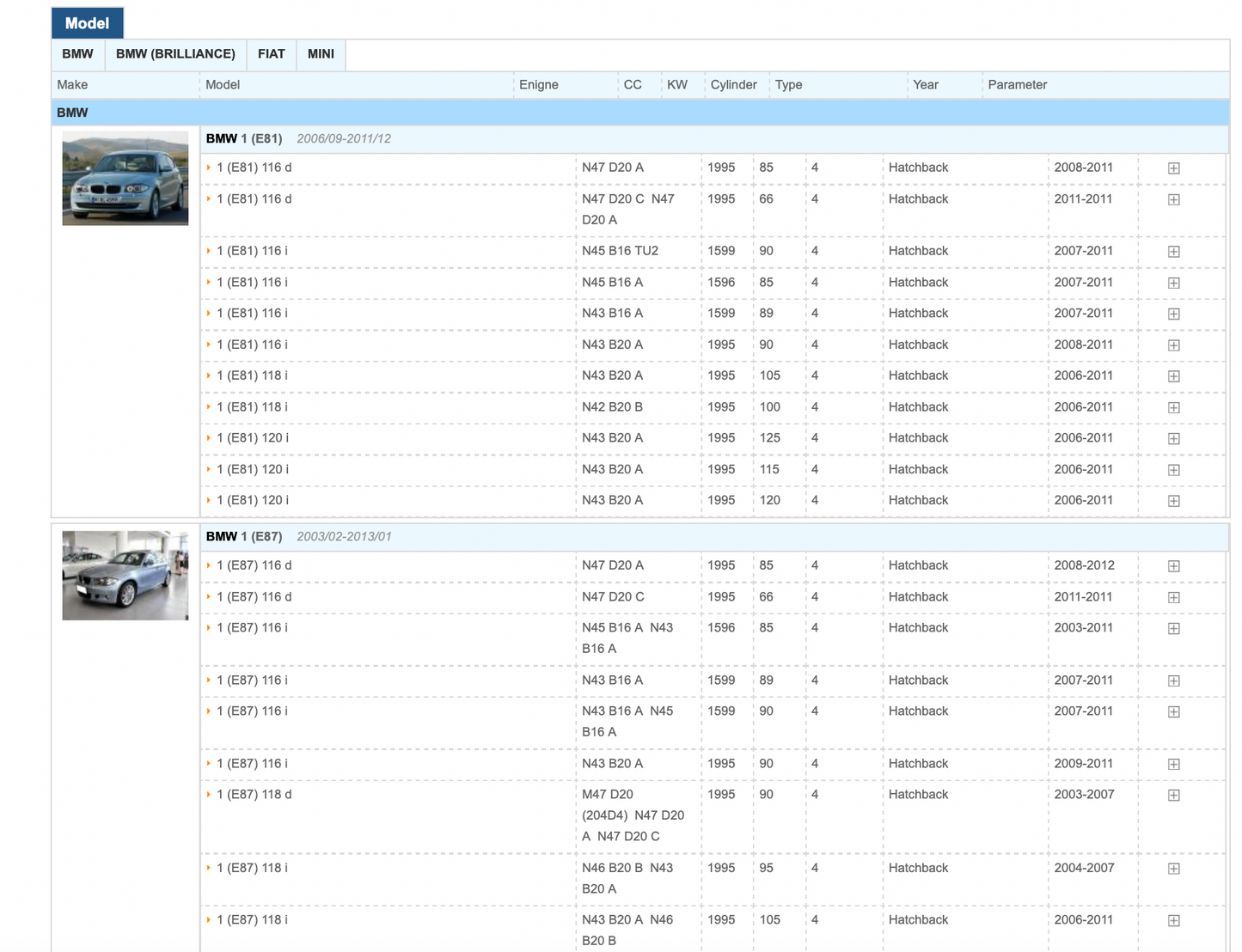Expand parameters for E87 116 i 2003-2011 row
1242x952 pixels.
click(1173, 628)
